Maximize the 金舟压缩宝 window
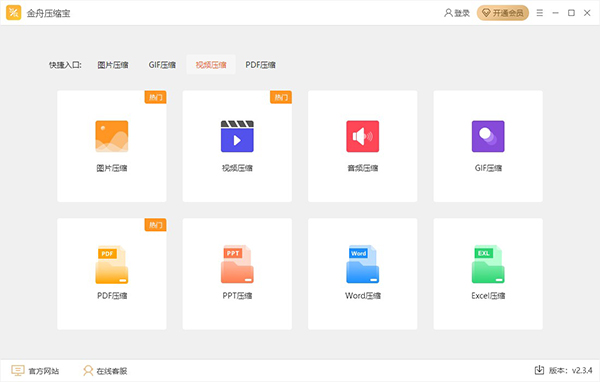 [571, 13]
